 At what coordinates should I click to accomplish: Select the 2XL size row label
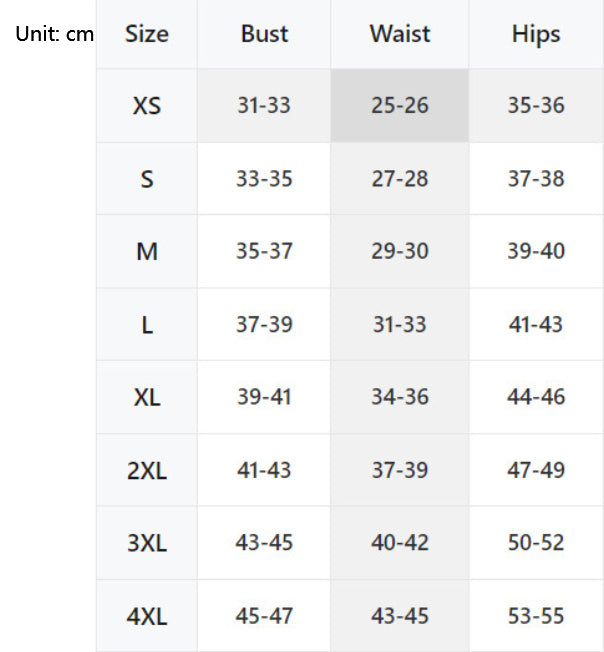146,470
